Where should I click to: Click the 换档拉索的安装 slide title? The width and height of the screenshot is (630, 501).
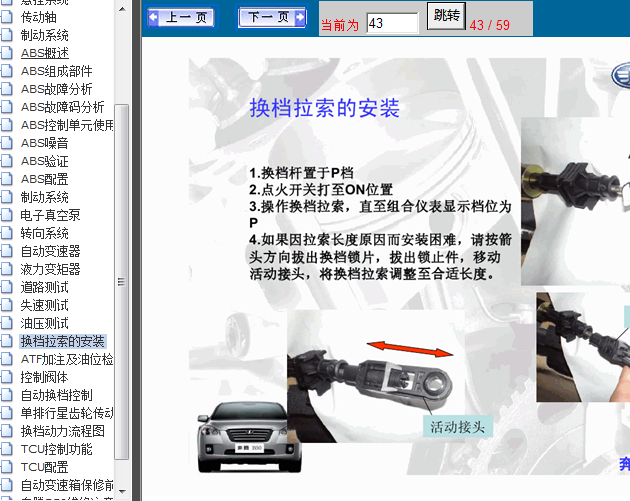click(x=325, y=108)
